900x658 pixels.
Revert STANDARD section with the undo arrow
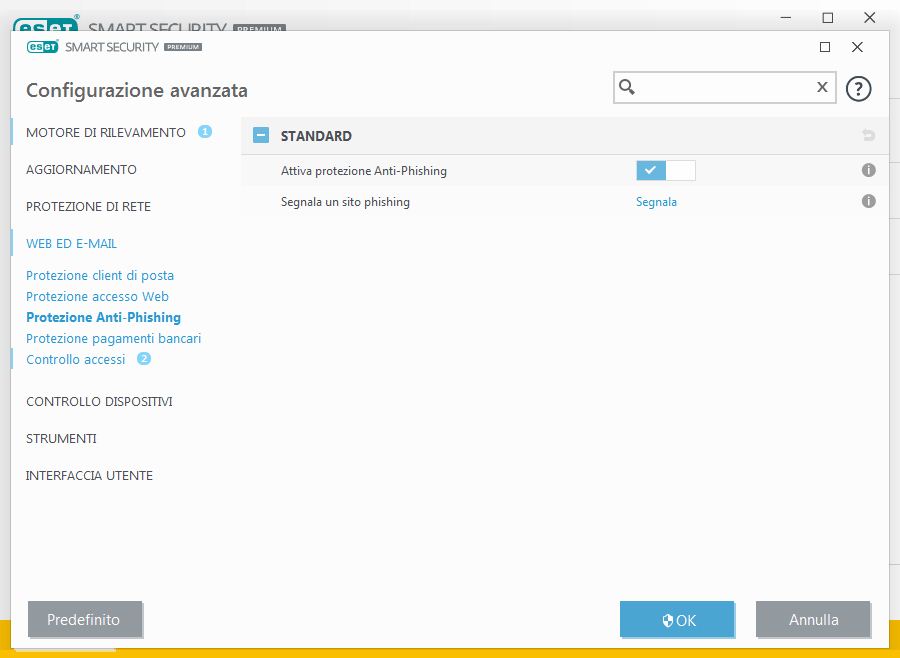[x=868, y=136]
